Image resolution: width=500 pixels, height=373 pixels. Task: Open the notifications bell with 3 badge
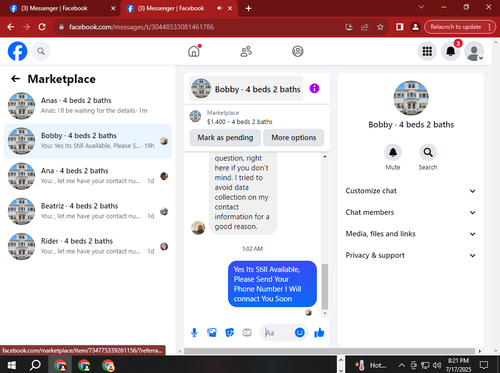point(451,51)
